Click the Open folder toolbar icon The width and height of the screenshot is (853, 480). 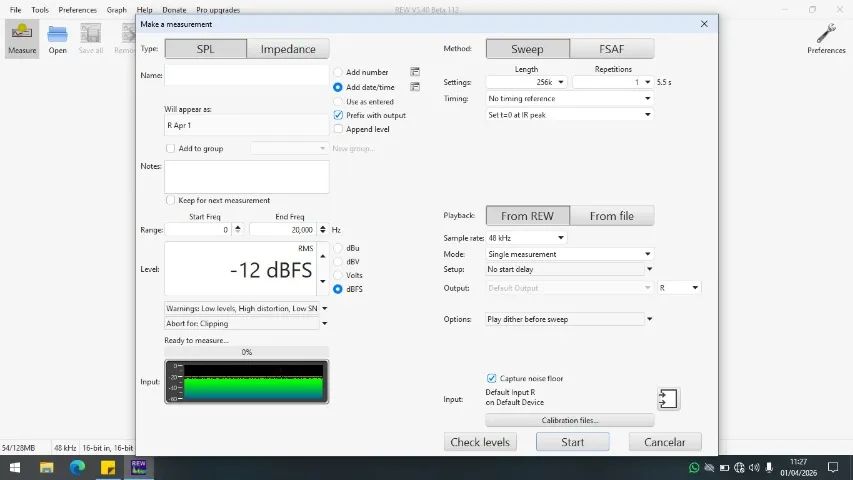coord(57,39)
